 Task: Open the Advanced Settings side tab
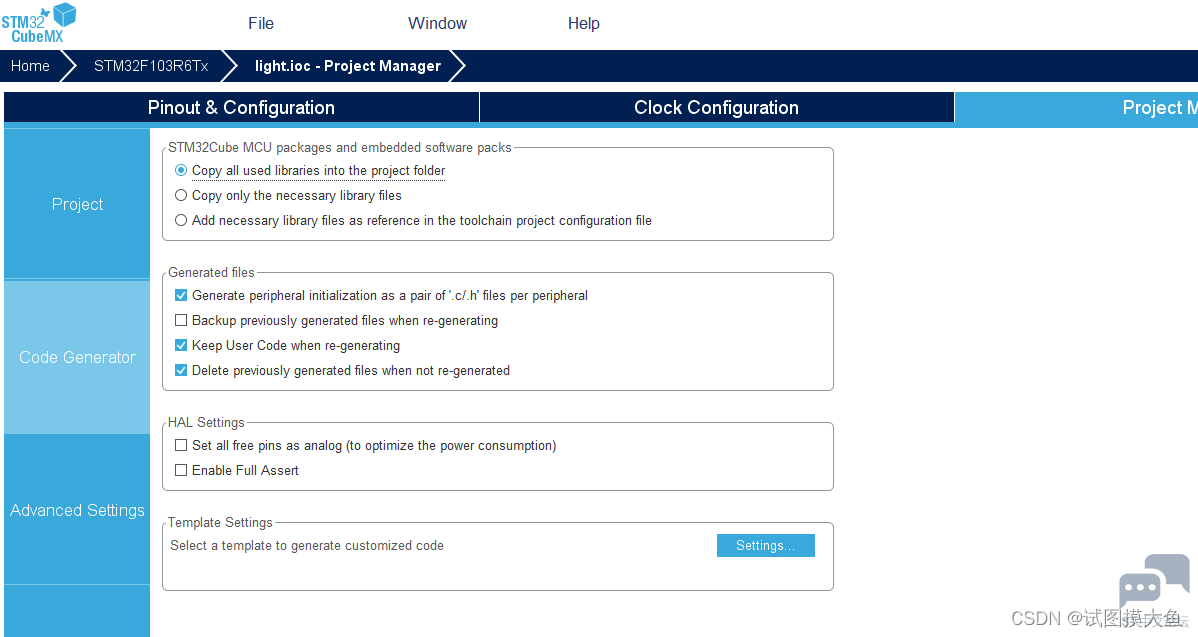click(77, 509)
